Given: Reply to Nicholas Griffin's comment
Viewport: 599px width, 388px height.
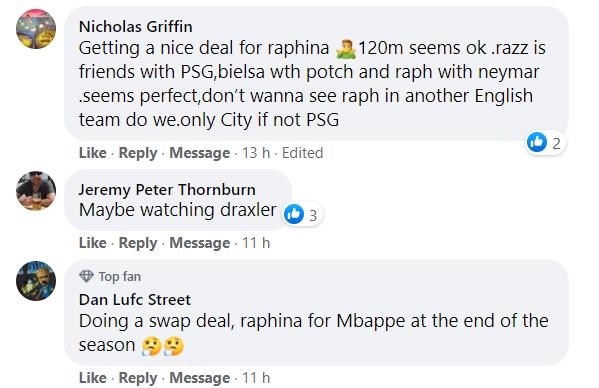Looking at the screenshot, I should pos(138,153).
